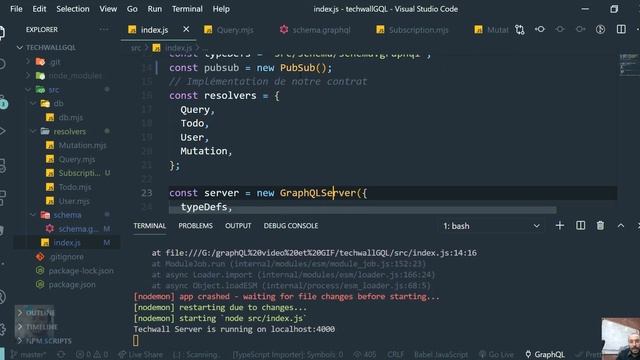640x360 pixels.
Task: Open the Terminal menu
Action: pyautogui.click(x=187, y=9)
